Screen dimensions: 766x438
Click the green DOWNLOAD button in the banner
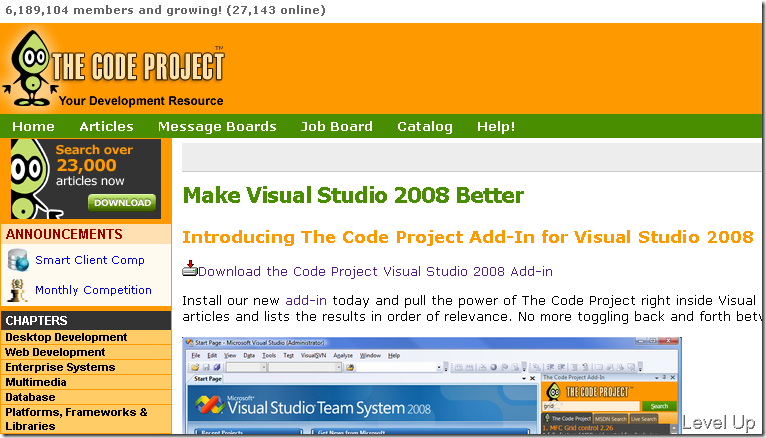[122, 203]
